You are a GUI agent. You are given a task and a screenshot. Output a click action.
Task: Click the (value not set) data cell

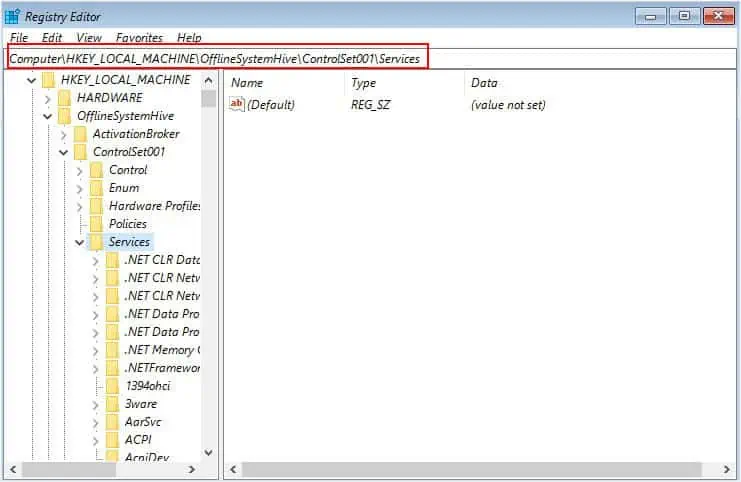point(508,104)
